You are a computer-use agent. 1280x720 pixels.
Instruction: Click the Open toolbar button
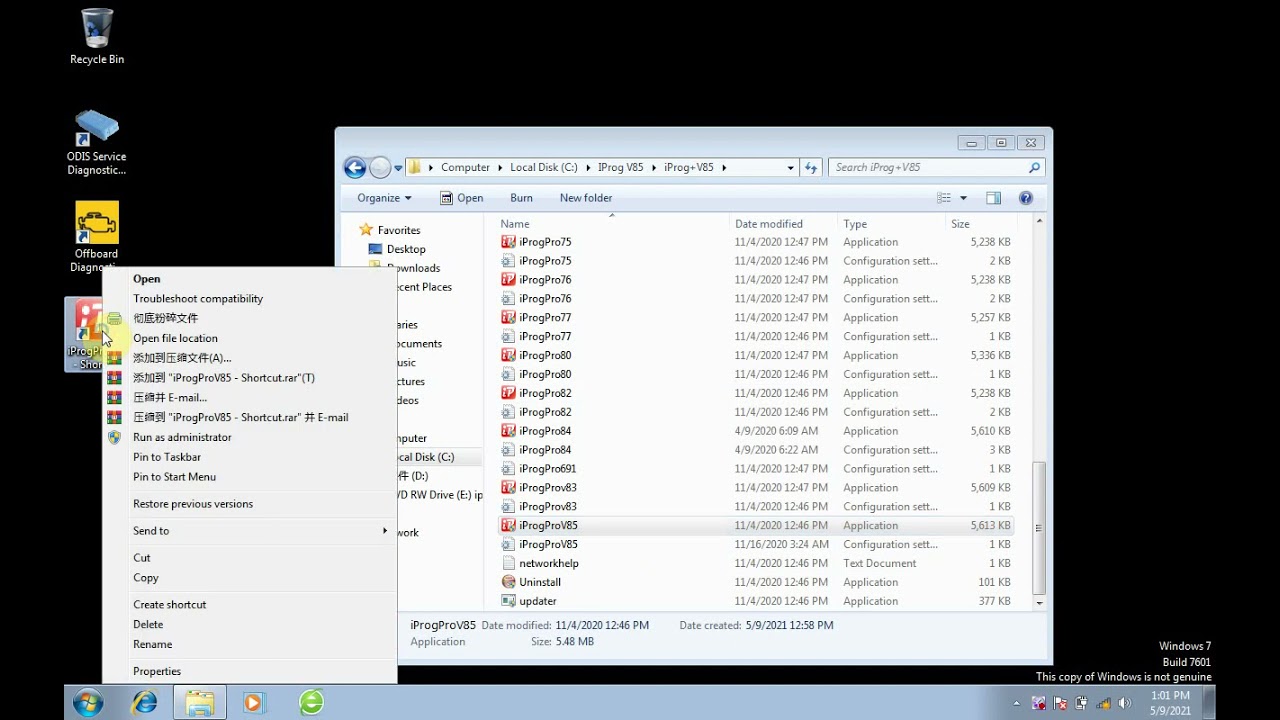pos(461,198)
